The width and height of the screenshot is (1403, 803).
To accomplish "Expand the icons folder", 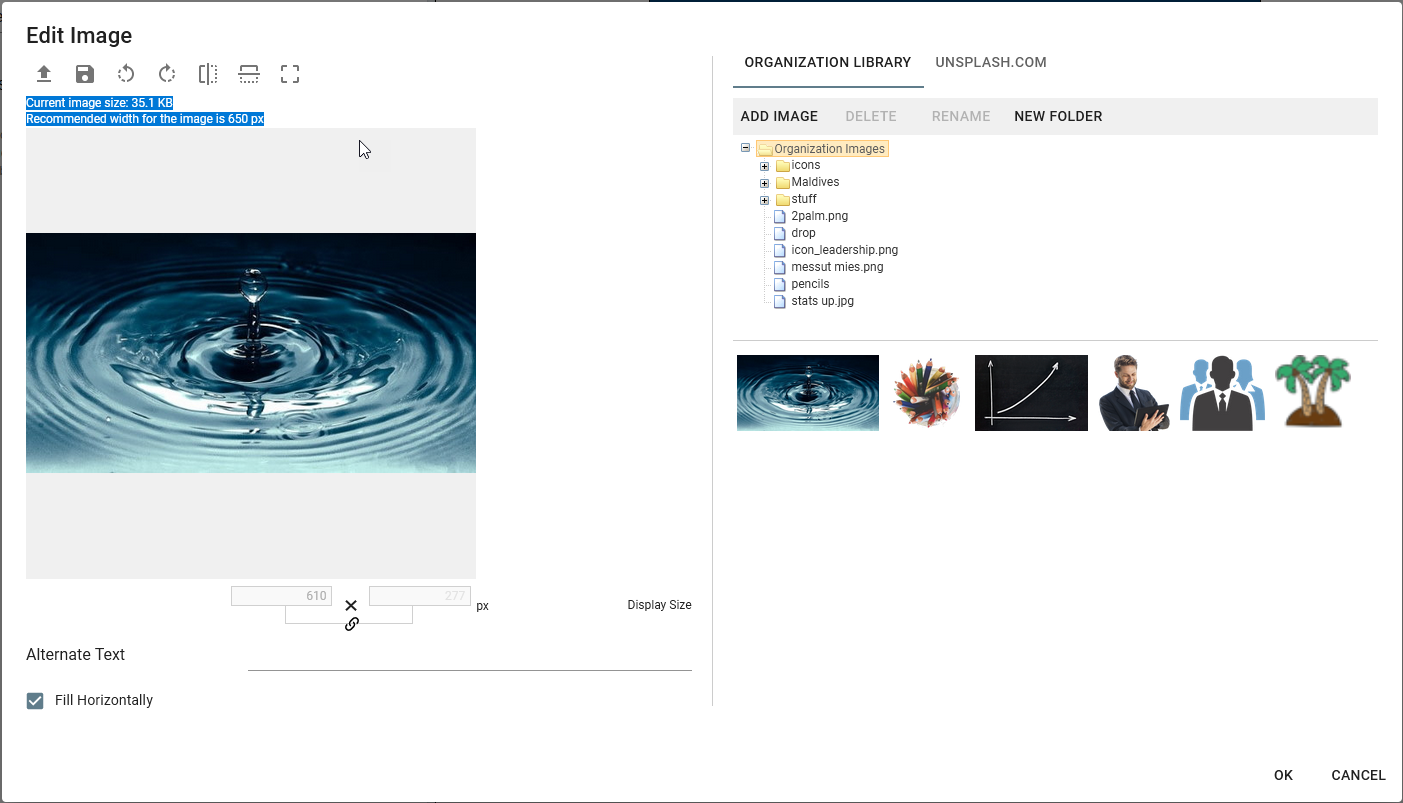I will (x=765, y=166).
